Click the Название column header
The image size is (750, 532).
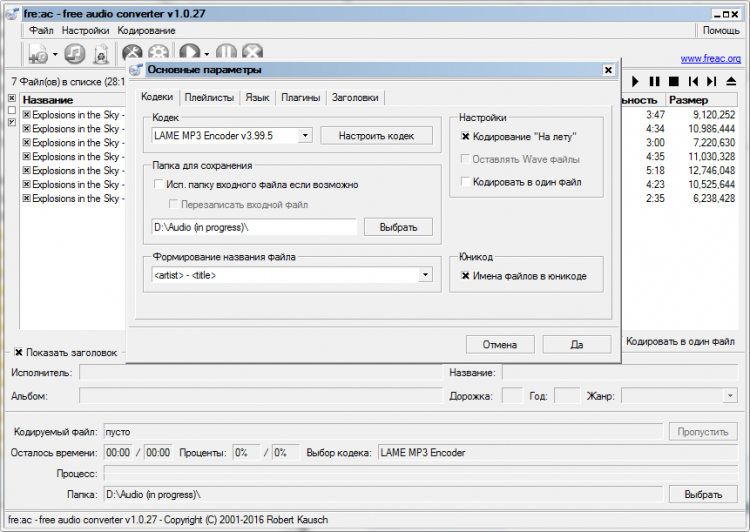click(73, 100)
